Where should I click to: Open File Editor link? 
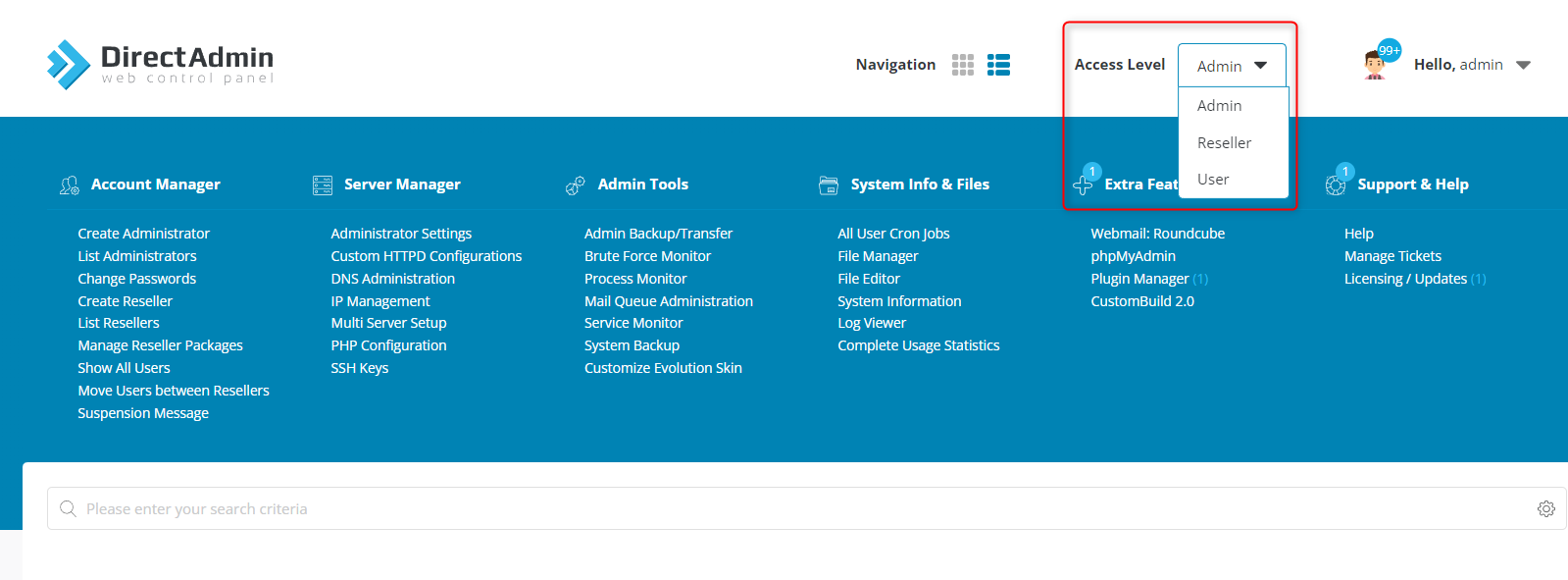coord(869,279)
